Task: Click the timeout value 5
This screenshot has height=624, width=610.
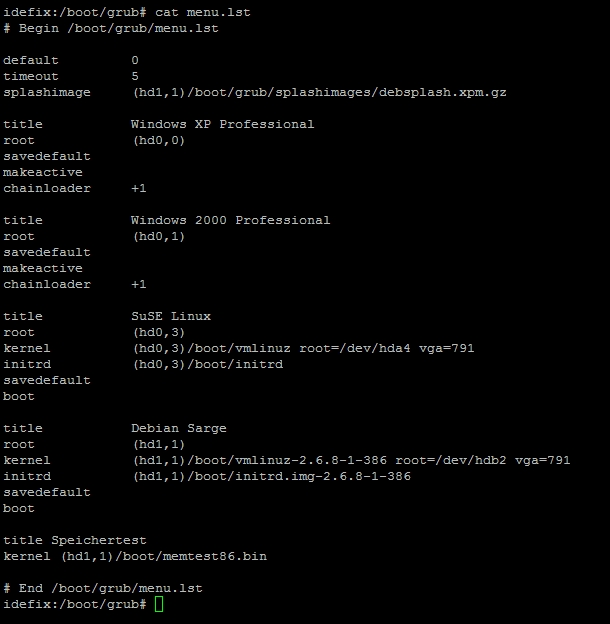Action: pyautogui.click(x=135, y=76)
